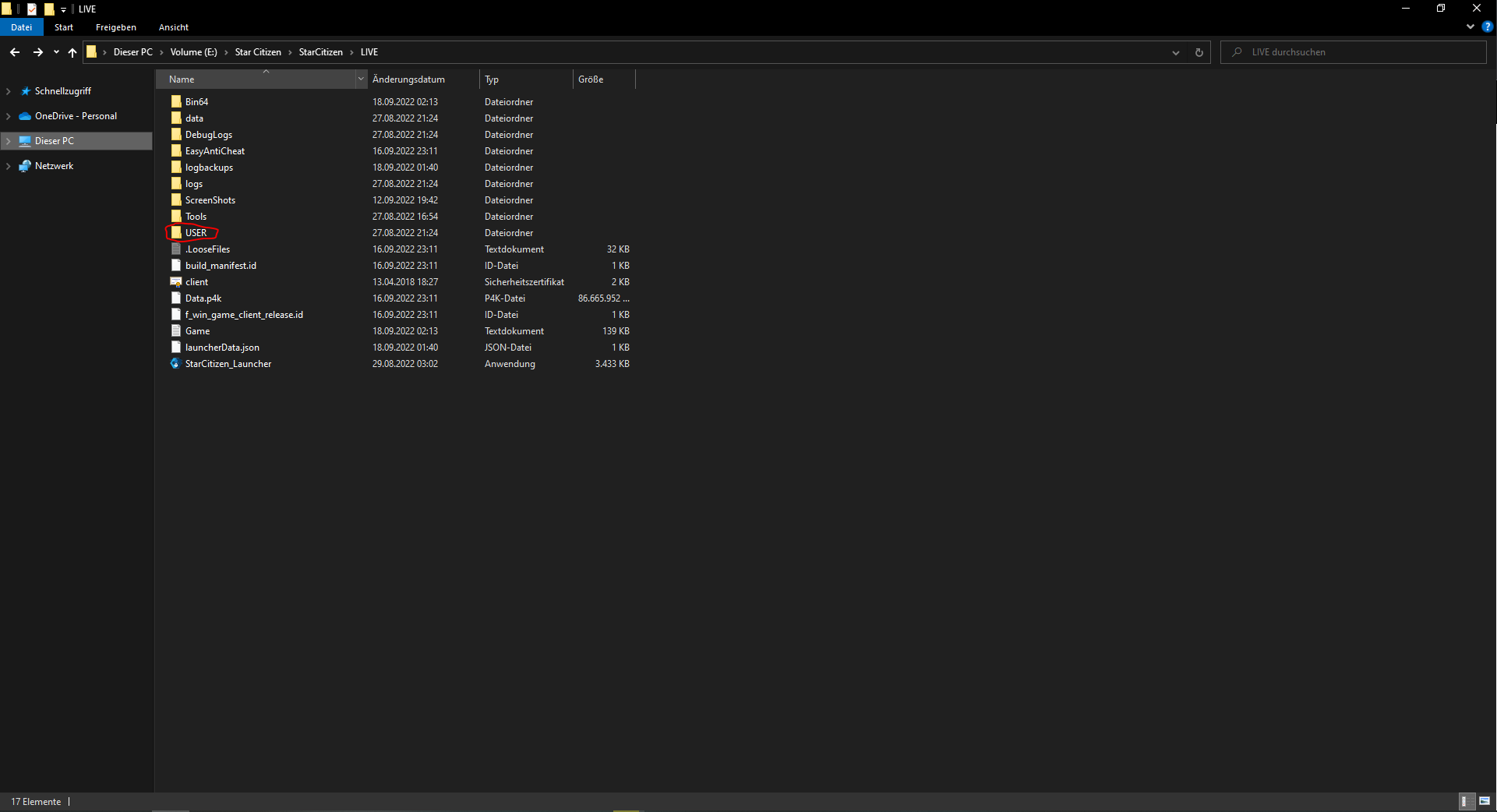Select Dieser PC in the navigation pane

point(55,141)
